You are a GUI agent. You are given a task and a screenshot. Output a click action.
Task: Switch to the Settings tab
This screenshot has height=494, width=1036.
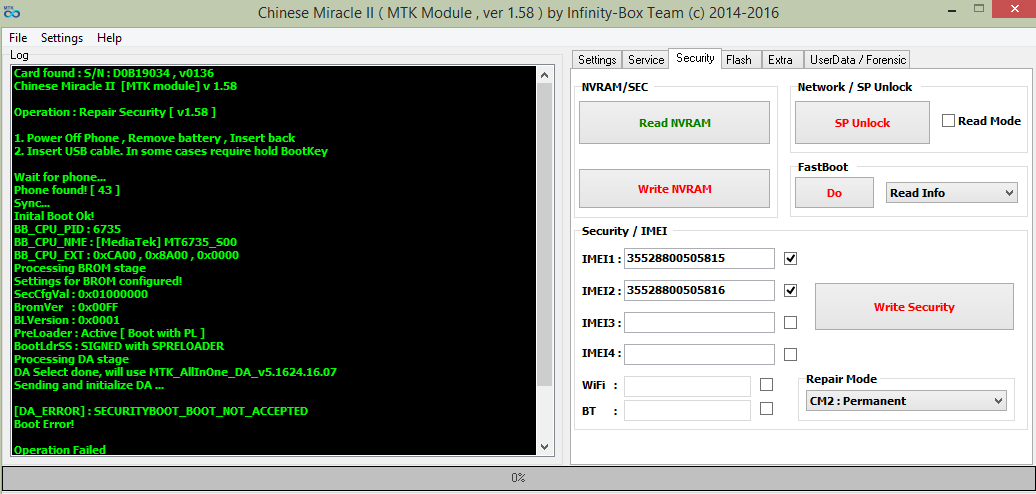[x=597, y=59]
